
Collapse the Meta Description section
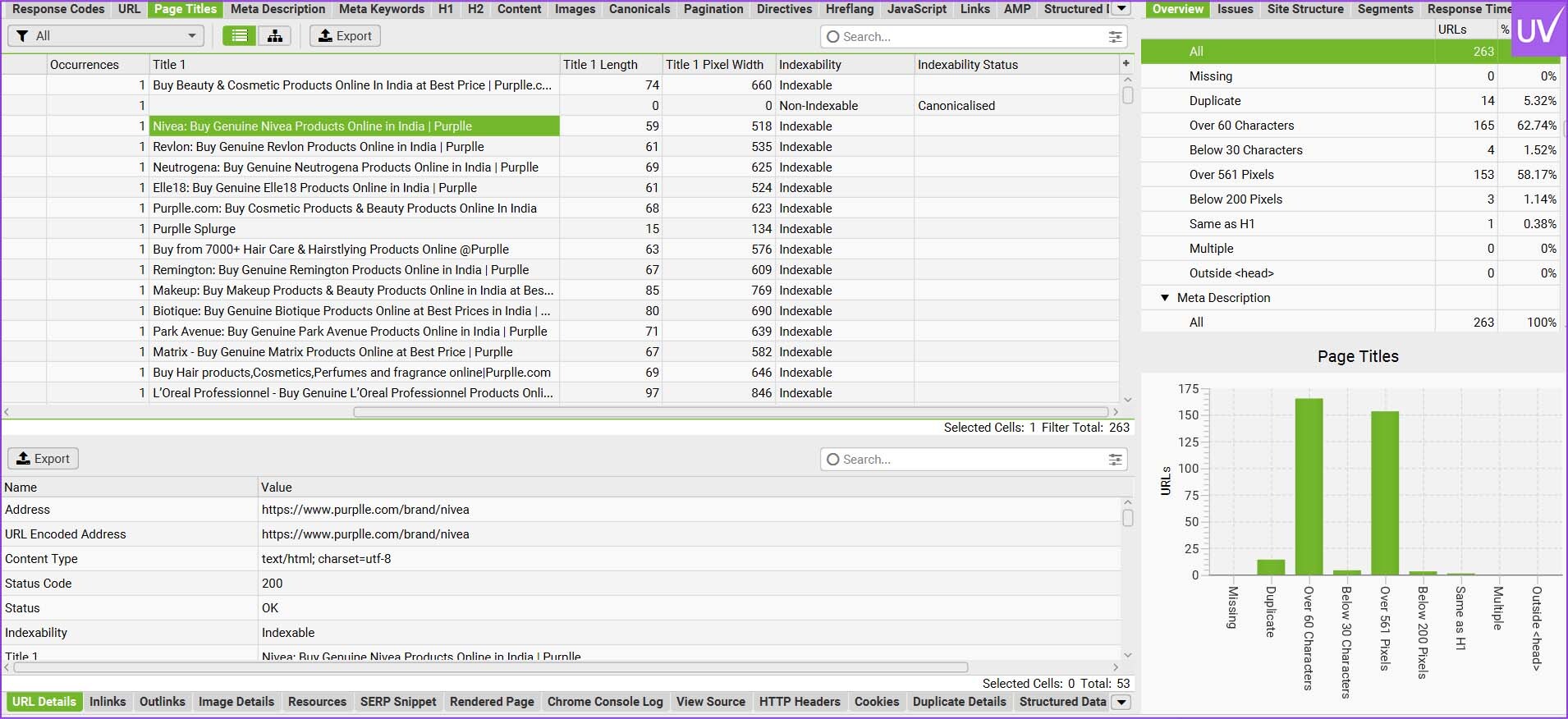click(1165, 298)
